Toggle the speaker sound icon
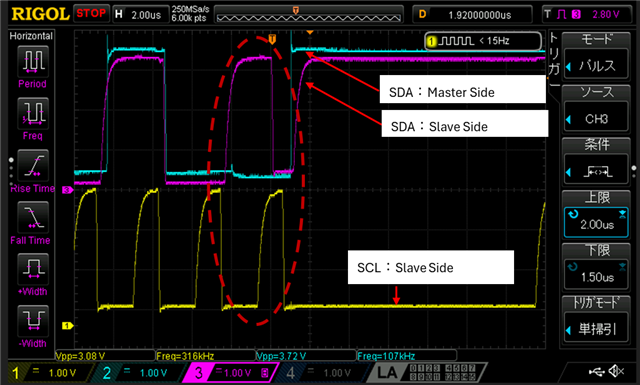 click(616, 371)
